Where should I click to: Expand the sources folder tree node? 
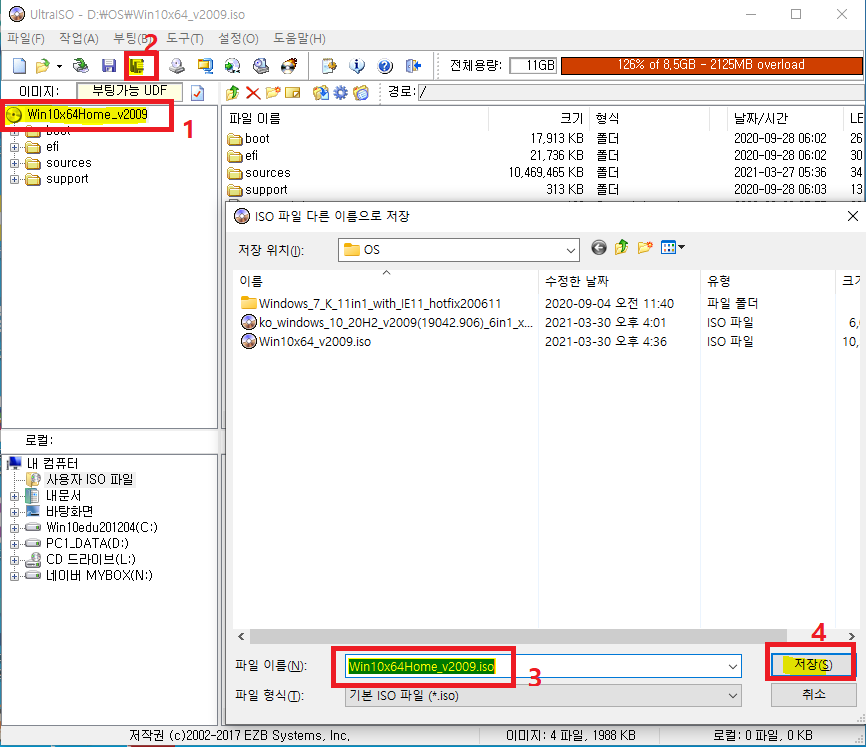(x=15, y=163)
